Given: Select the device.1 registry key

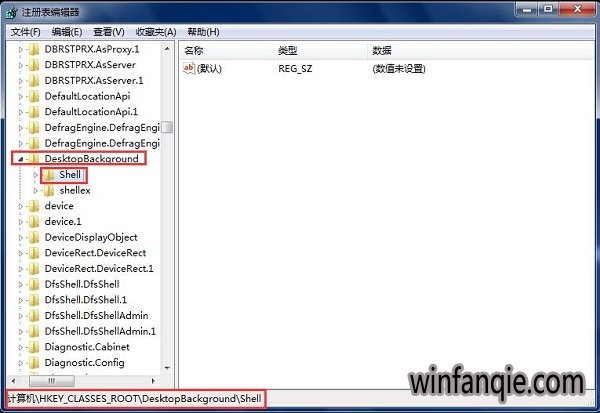Looking at the screenshot, I should [63, 222].
